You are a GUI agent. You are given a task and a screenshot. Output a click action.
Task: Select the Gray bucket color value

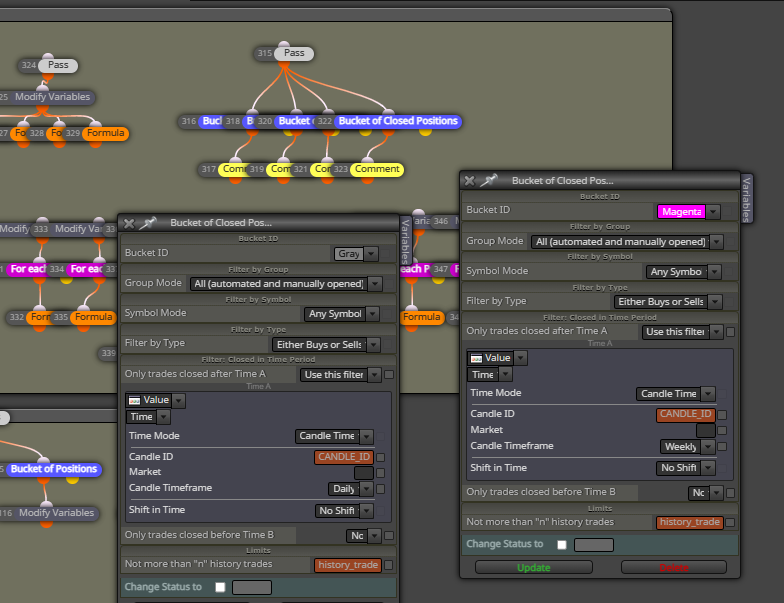pyautogui.click(x=349, y=254)
